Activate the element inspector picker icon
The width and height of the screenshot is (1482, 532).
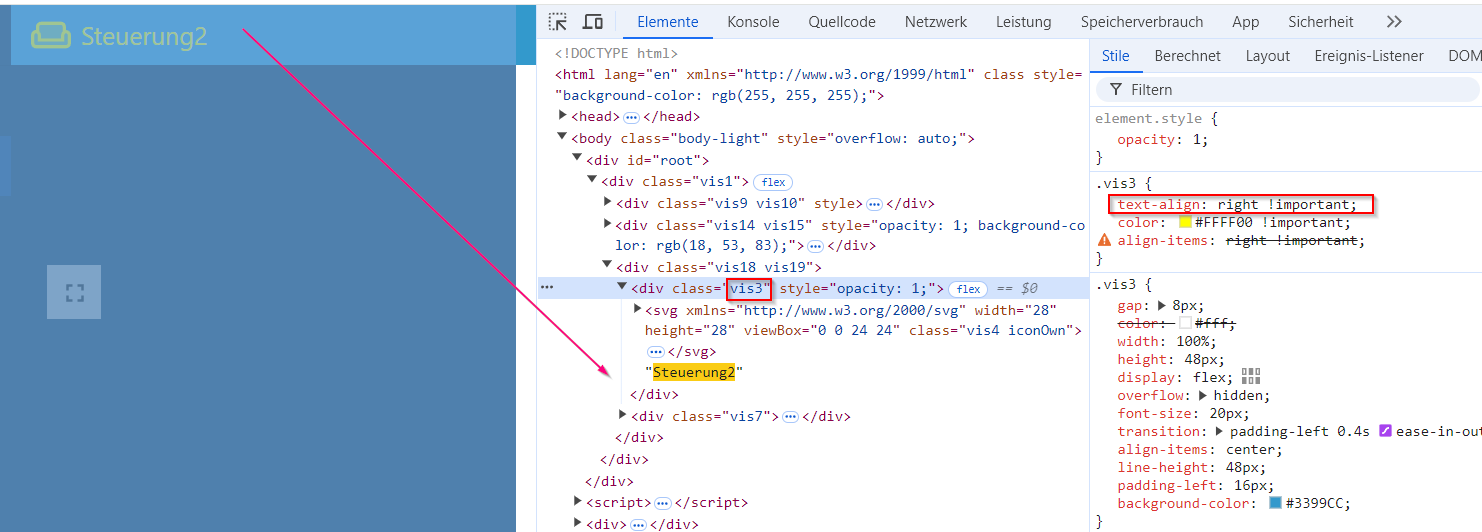(x=558, y=22)
